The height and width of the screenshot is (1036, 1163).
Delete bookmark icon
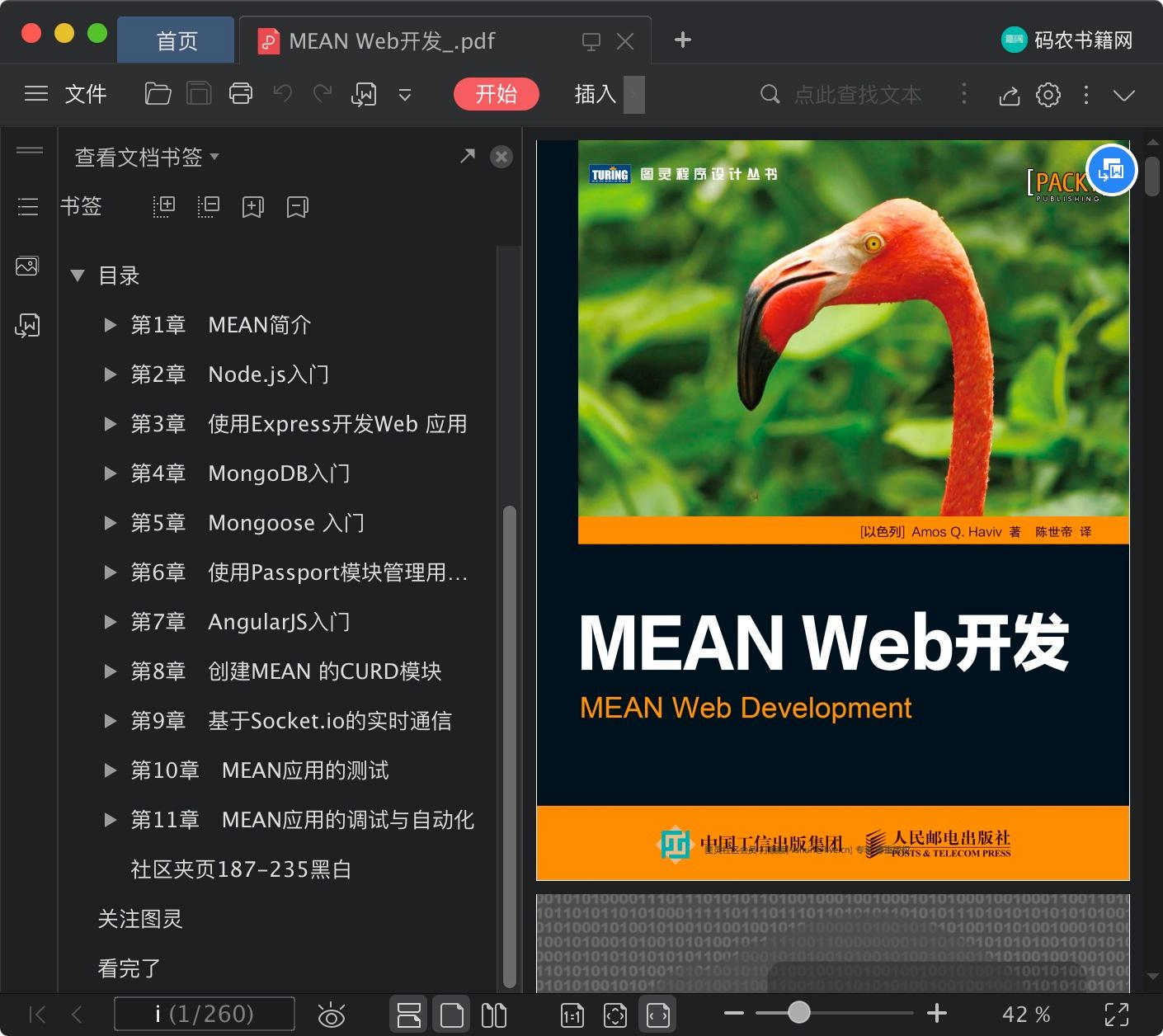pyautogui.click(x=298, y=207)
